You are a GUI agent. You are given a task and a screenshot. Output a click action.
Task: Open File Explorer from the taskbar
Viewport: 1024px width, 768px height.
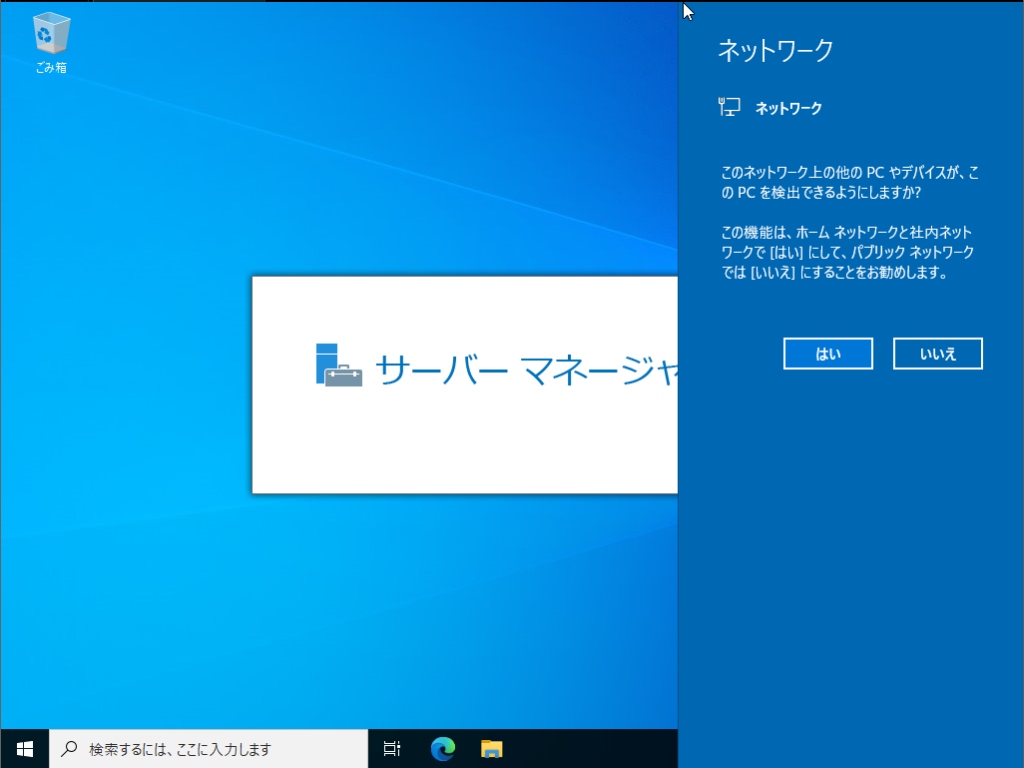click(x=492, y=748)
